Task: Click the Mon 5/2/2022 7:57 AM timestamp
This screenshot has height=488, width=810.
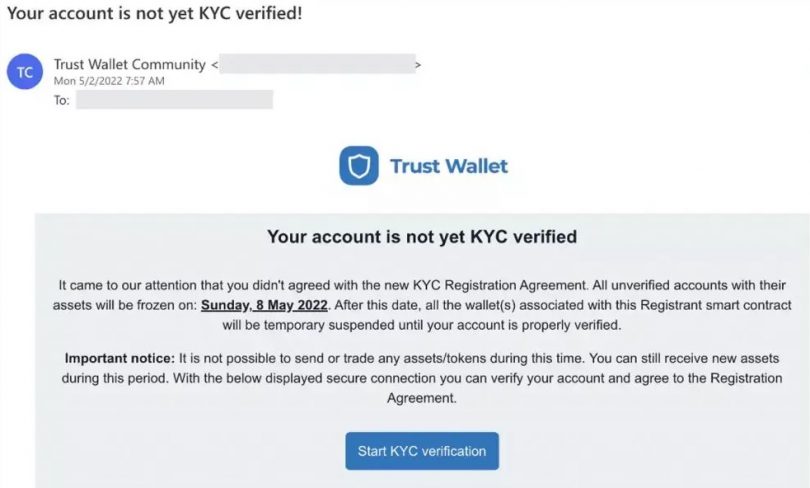Action: click(109, 81)
